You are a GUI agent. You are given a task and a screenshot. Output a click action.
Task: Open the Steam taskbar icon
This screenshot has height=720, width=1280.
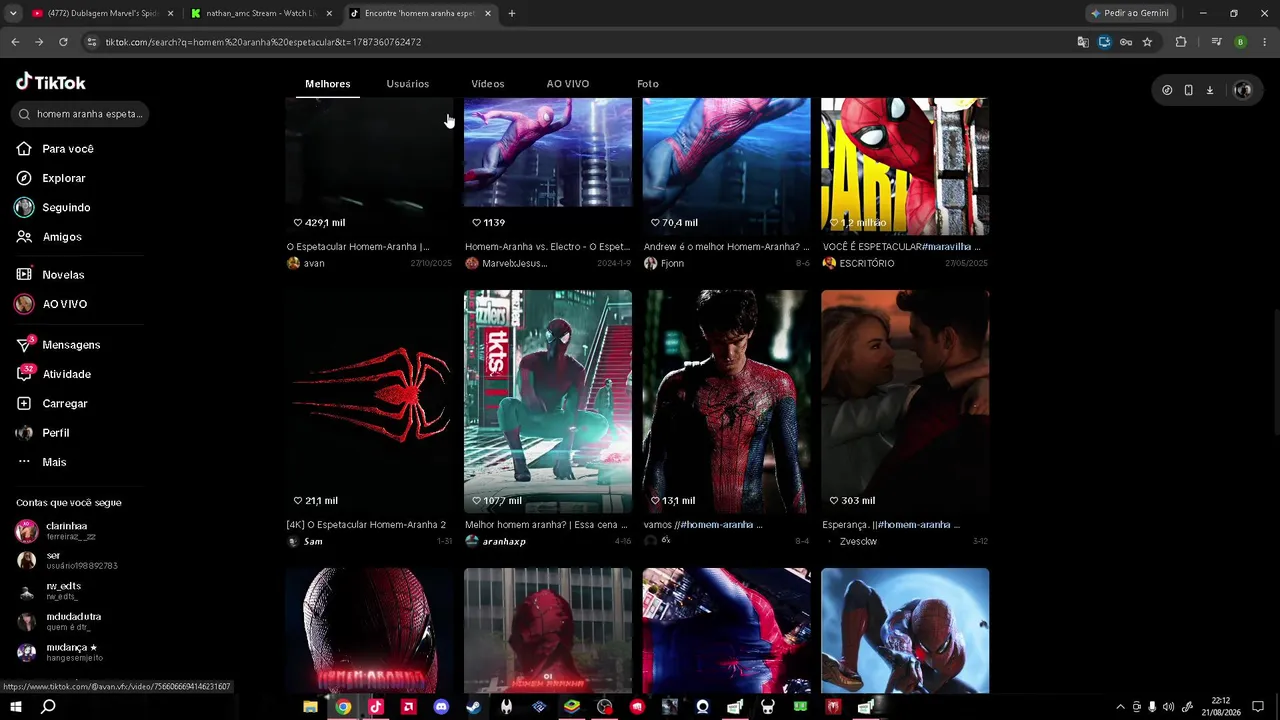click(473, 707)
